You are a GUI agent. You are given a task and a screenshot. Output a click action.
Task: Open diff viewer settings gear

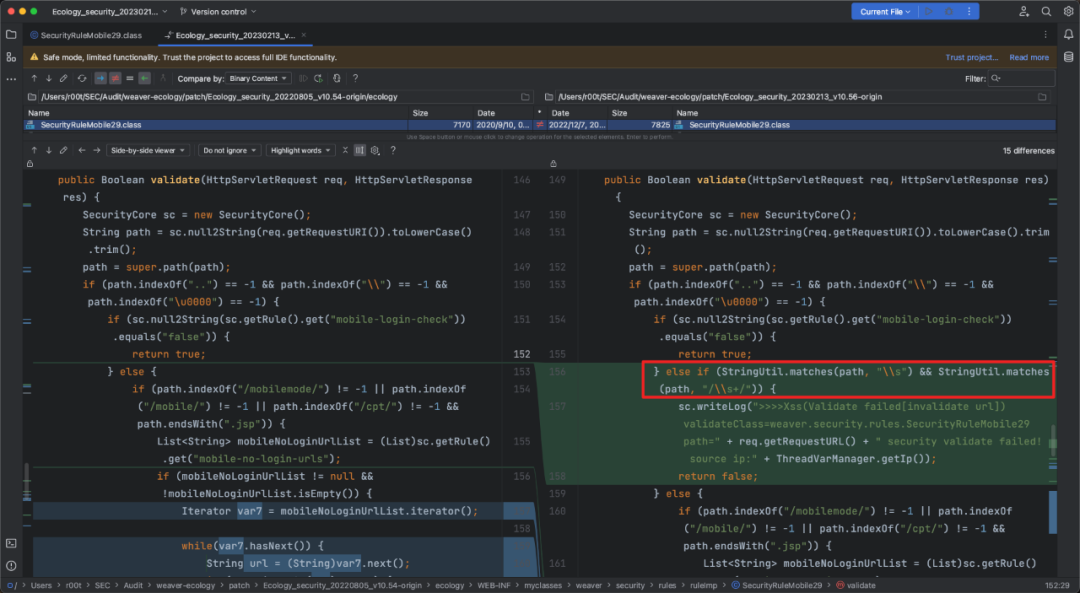pyautogui.click(x=375, y=150)
